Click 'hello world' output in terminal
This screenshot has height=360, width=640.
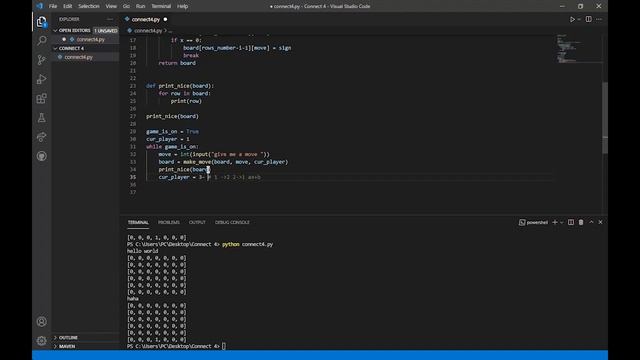[x=142, y=251]
